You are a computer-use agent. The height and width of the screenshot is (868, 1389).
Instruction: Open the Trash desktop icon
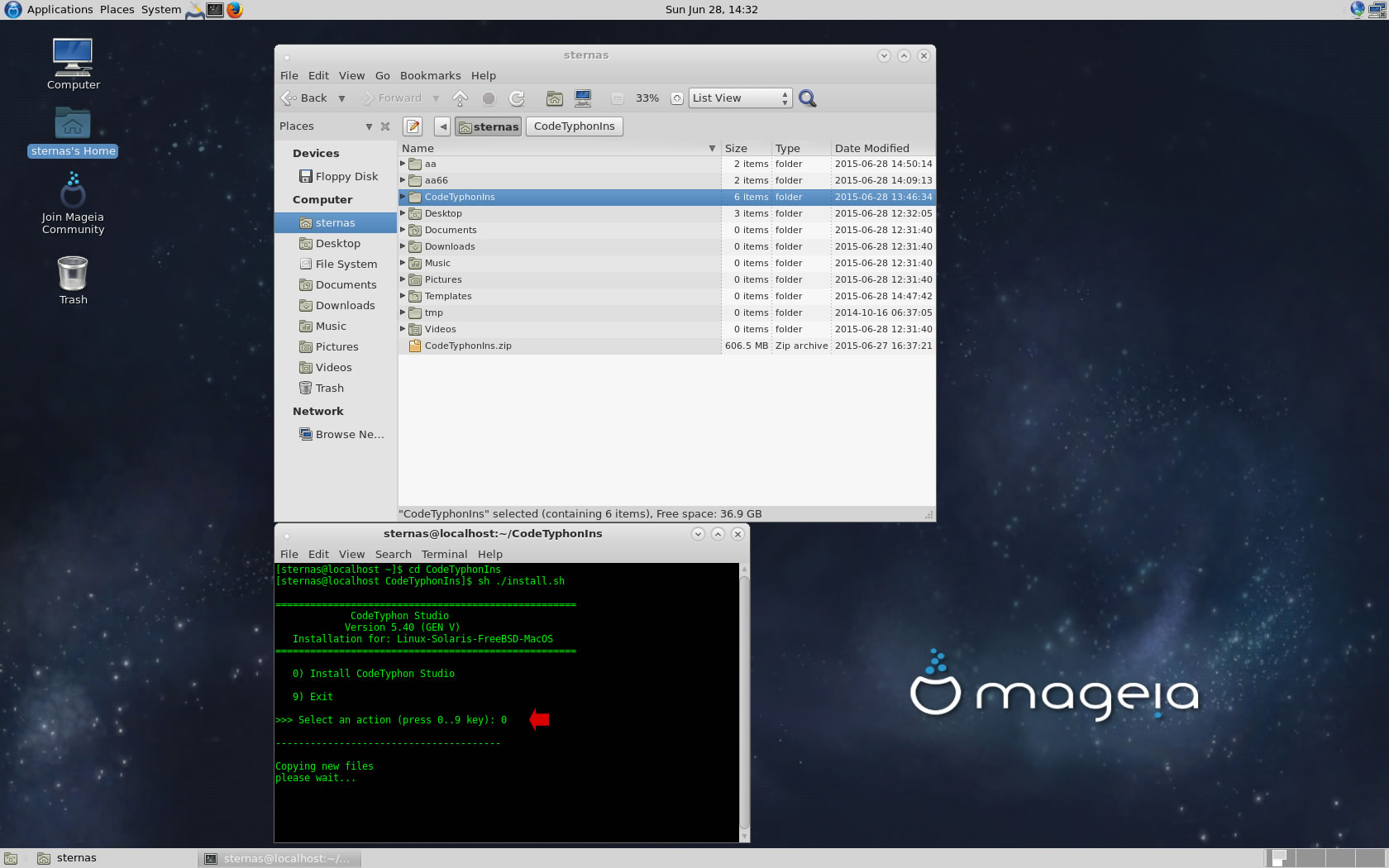click(x=73, y=280)
